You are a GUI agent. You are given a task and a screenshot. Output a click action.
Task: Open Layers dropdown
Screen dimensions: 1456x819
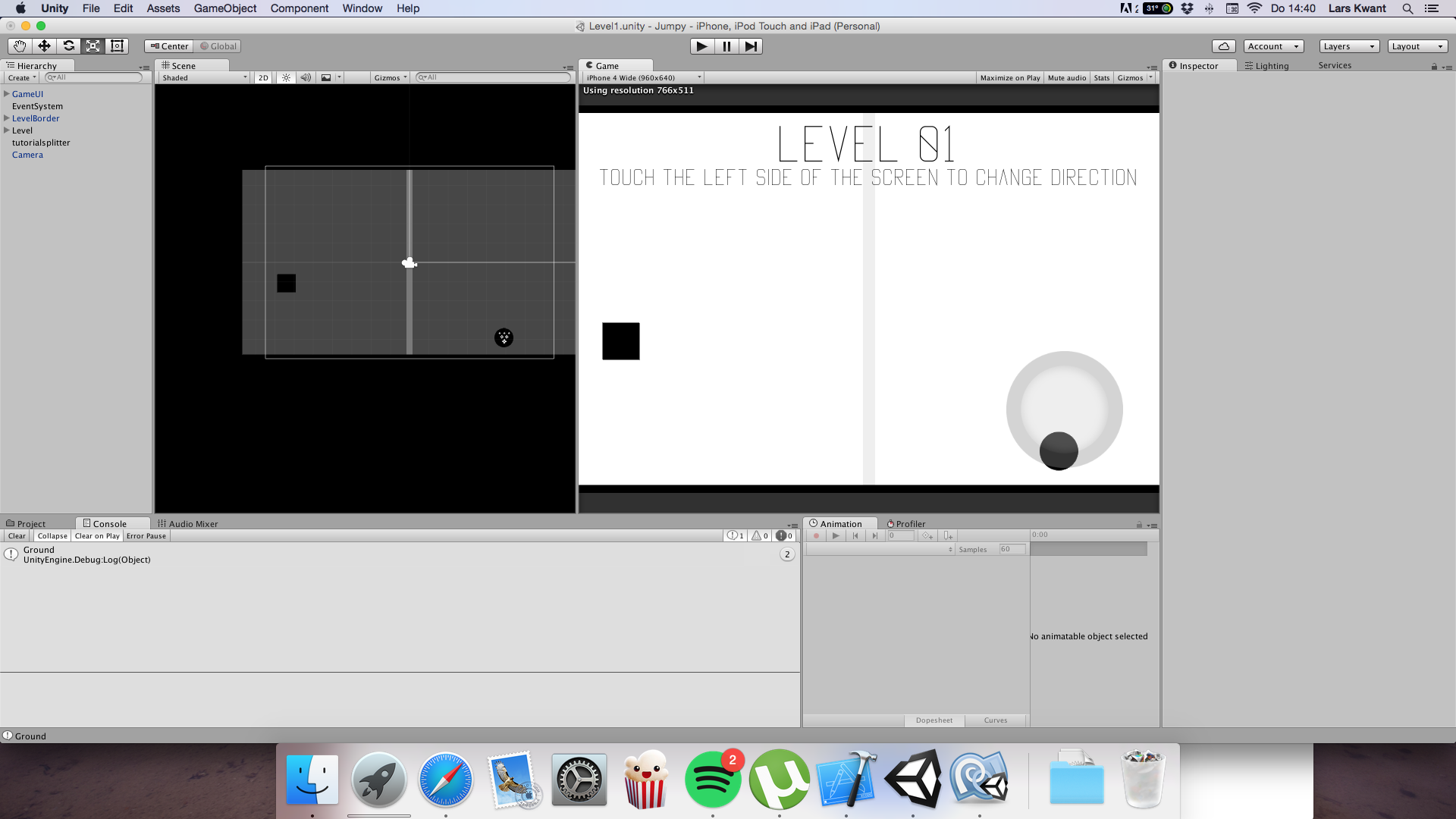[x=1349, y=46]
